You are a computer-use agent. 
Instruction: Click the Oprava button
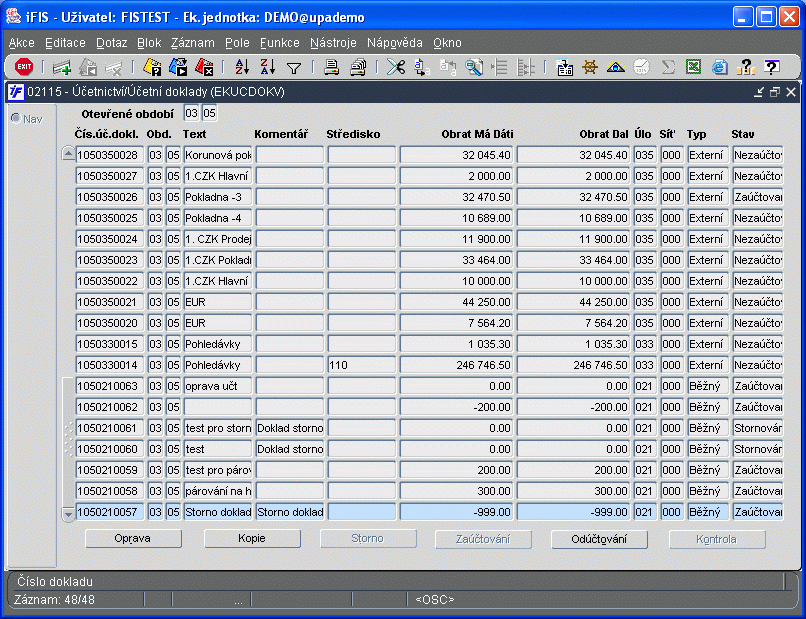133,539
